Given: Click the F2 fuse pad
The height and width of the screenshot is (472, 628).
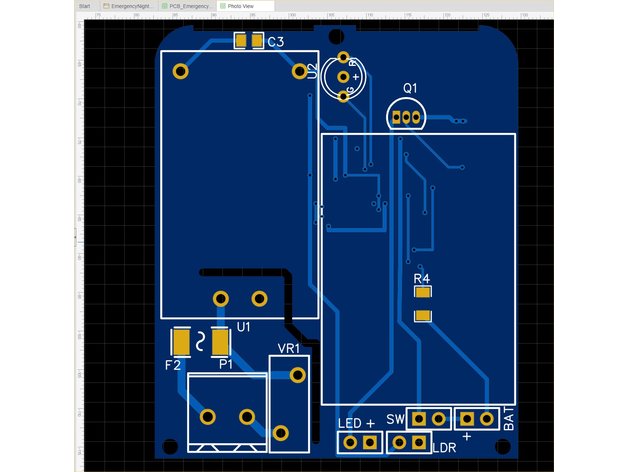Looking at the screenshot, I should tap(182, 343).
